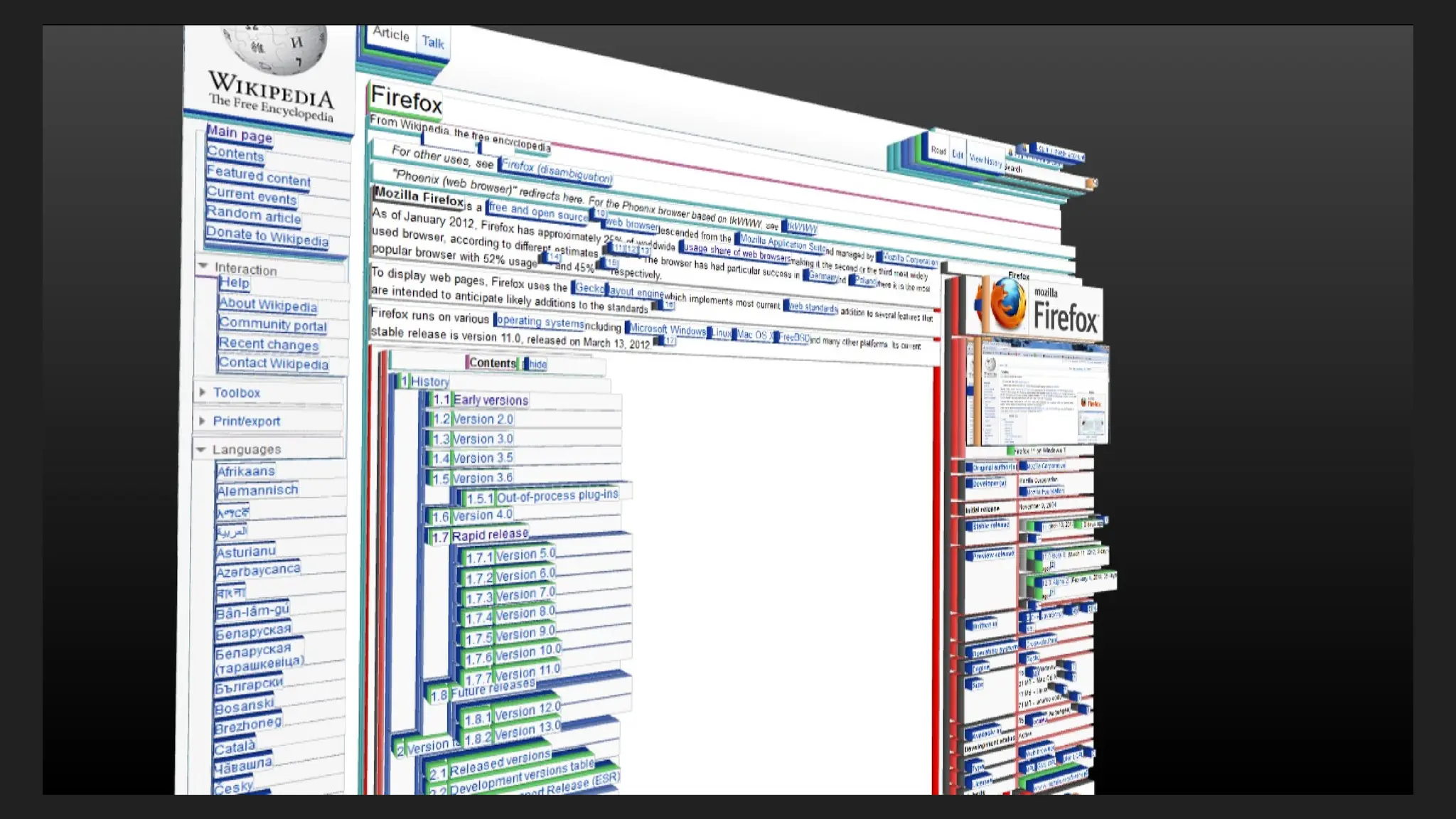Open Contact Wikipedia link

coord(274,363)
